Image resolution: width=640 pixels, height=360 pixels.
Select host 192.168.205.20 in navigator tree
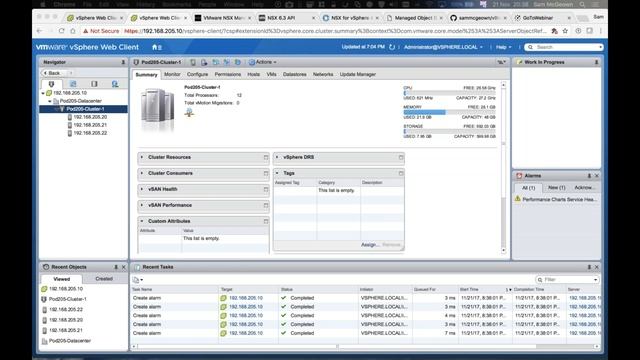point(90,117)
